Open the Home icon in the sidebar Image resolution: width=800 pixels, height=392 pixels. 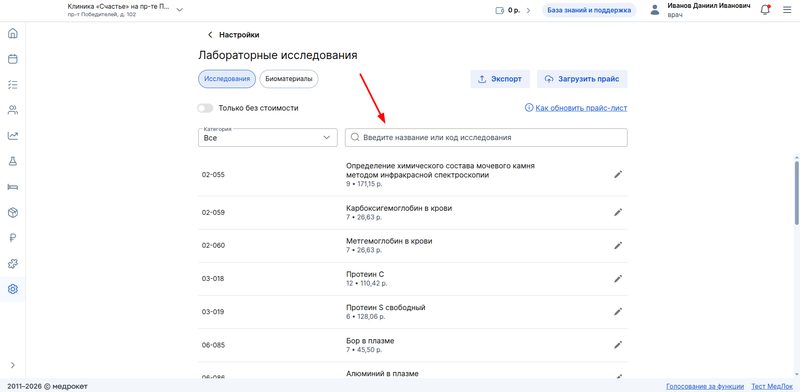coord(13,34)
